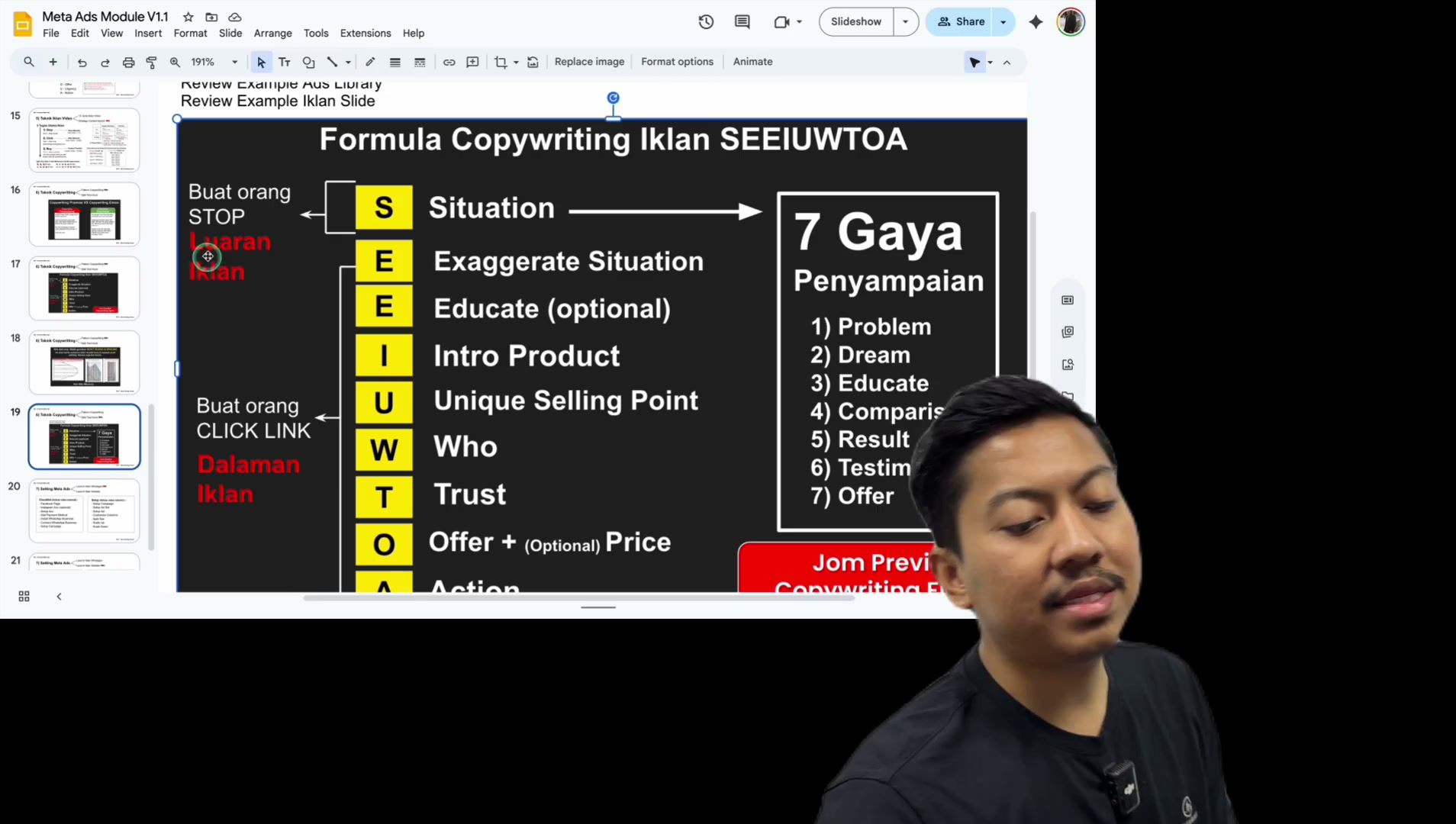Screen dimensions: 1456x824
Task: Start a video call with camera icon
Action: tap(781, 22)
